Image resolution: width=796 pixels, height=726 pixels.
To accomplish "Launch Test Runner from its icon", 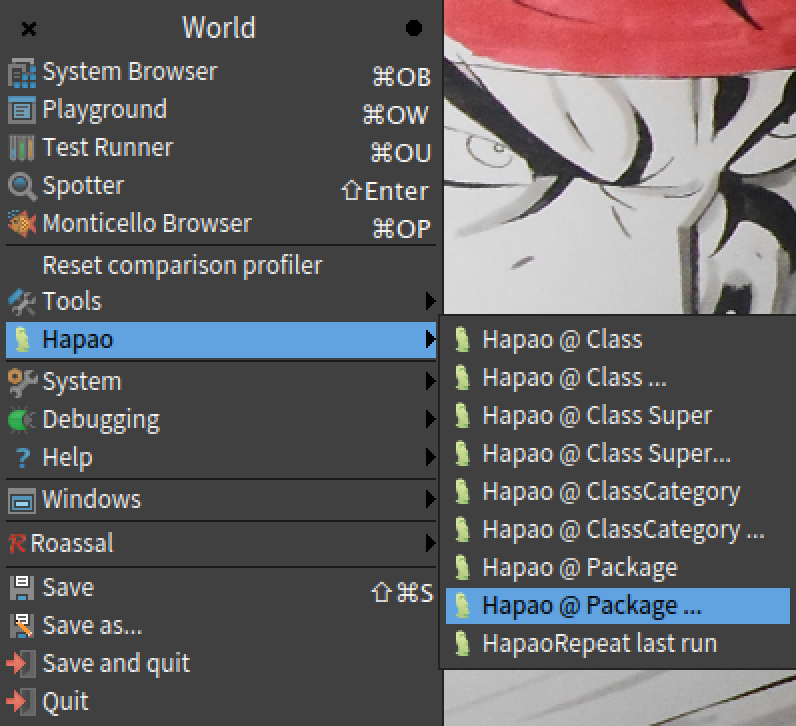I will (x=22, y=148).
